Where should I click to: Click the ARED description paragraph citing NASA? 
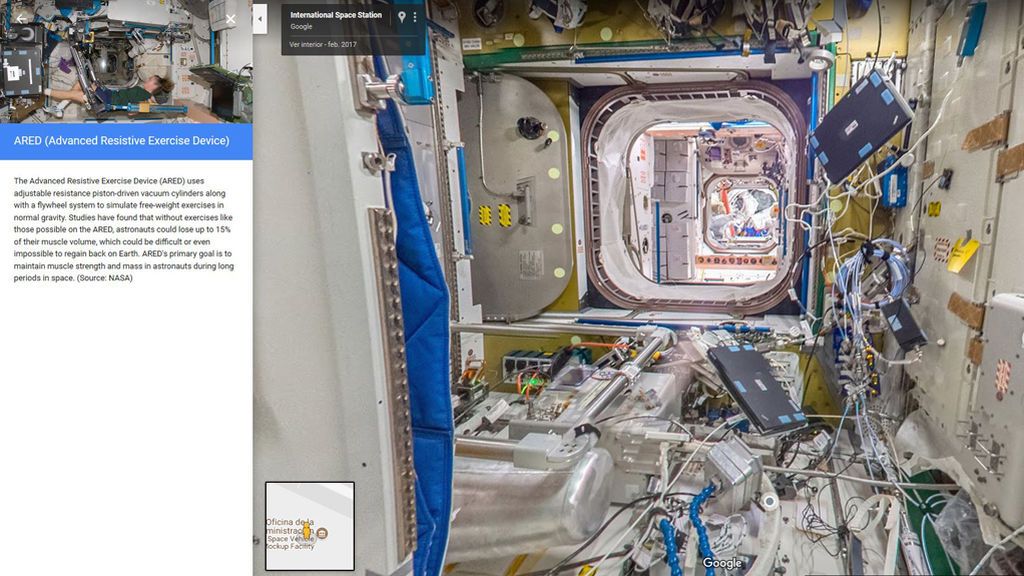click(123, 229)
